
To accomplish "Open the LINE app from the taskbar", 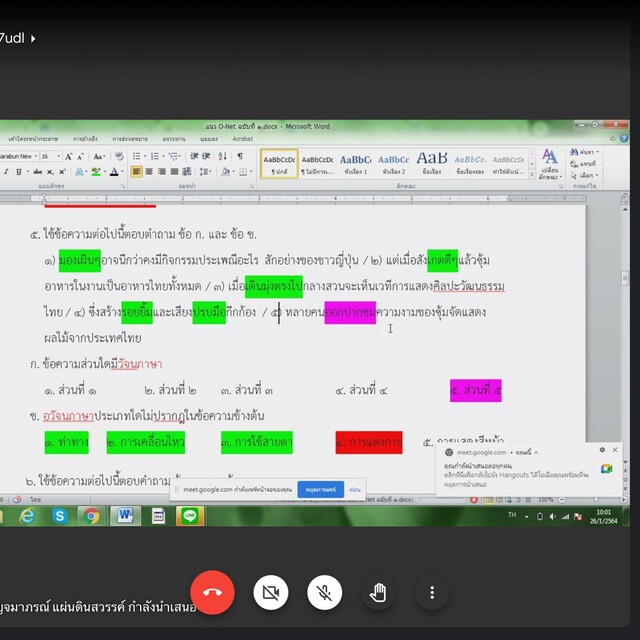I will pos(190,516).
